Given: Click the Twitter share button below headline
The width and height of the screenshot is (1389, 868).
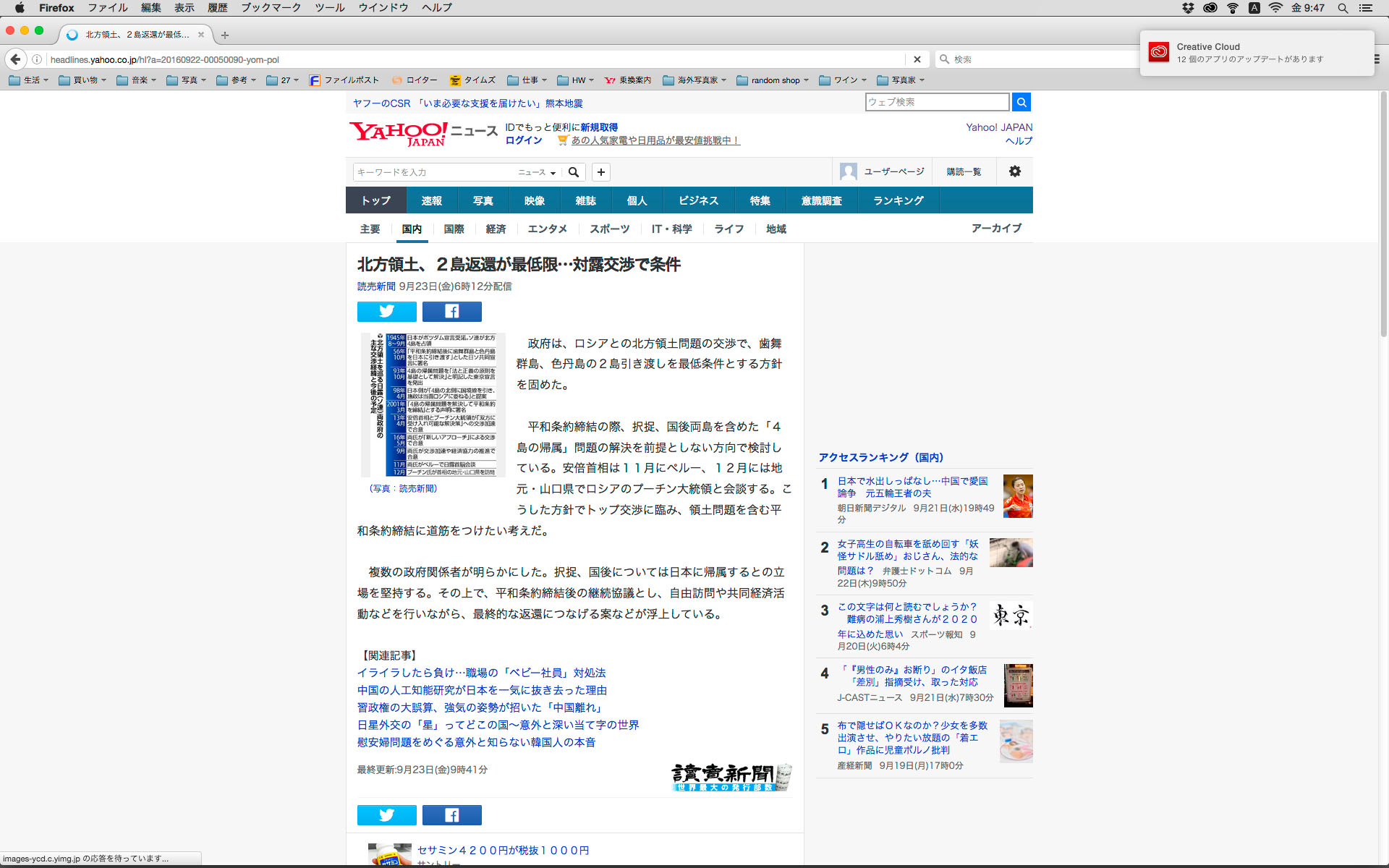Looking at the screenshot, I should coord(386,311).
